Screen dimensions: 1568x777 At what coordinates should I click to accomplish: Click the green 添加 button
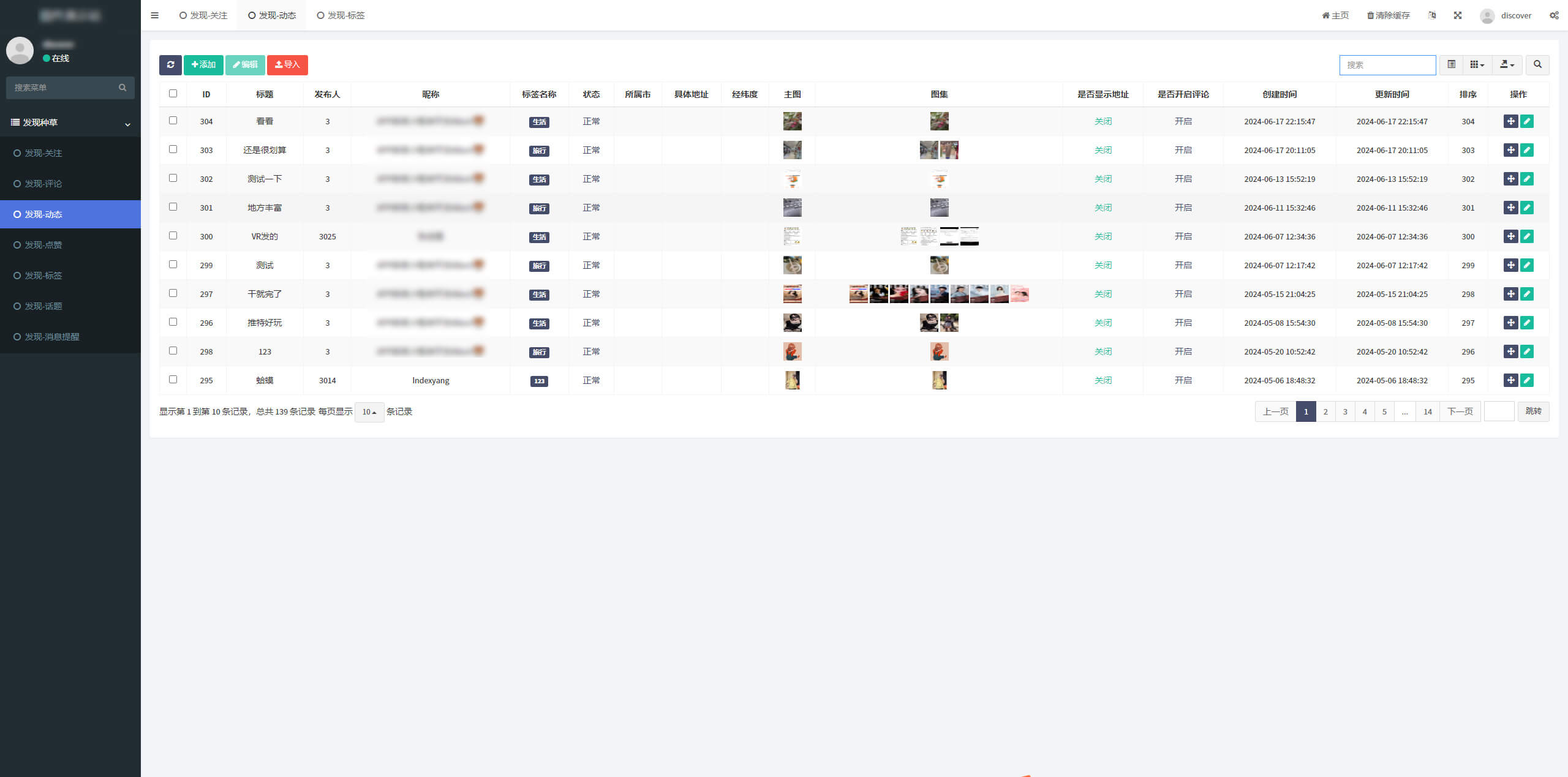[x=203, y=65]
